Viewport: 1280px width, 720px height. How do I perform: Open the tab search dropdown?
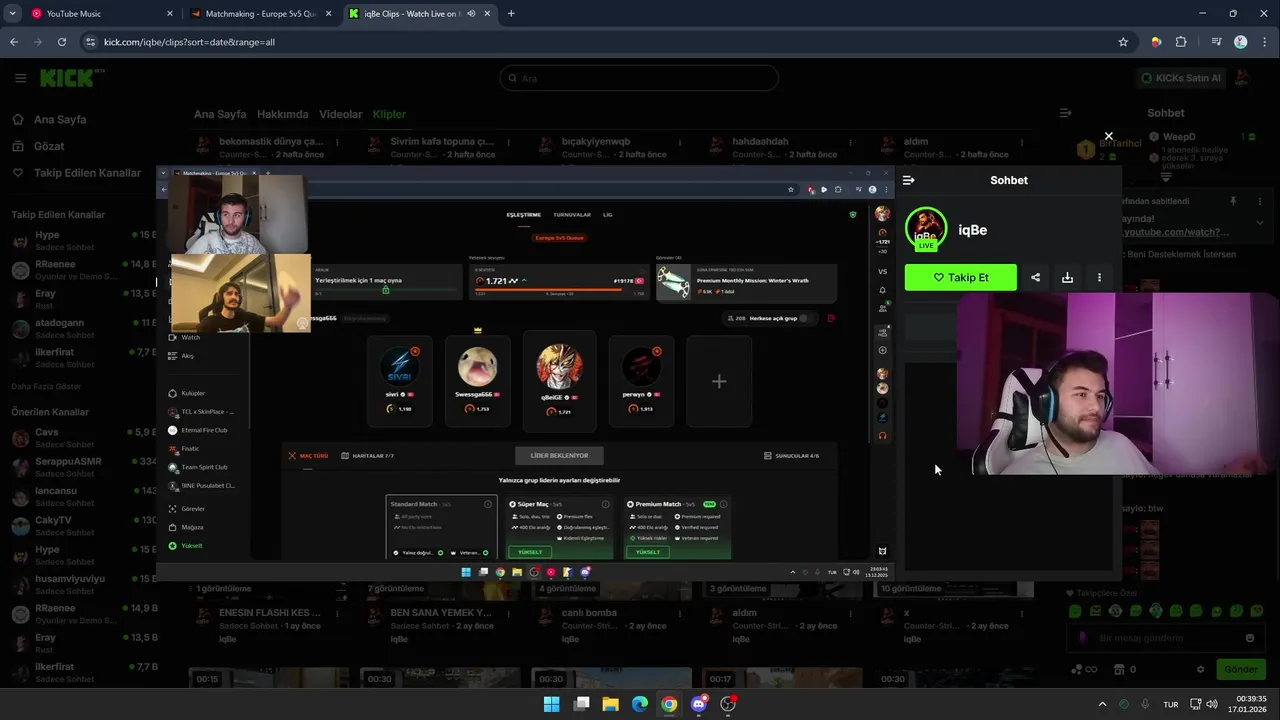click(12, 14)
